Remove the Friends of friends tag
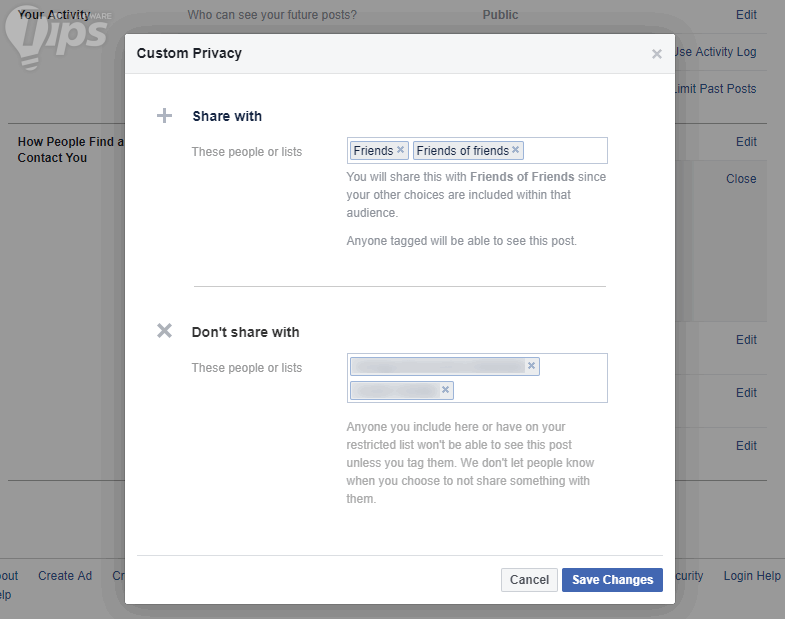The height and width of the screenshot is (619, 785). 515,150
